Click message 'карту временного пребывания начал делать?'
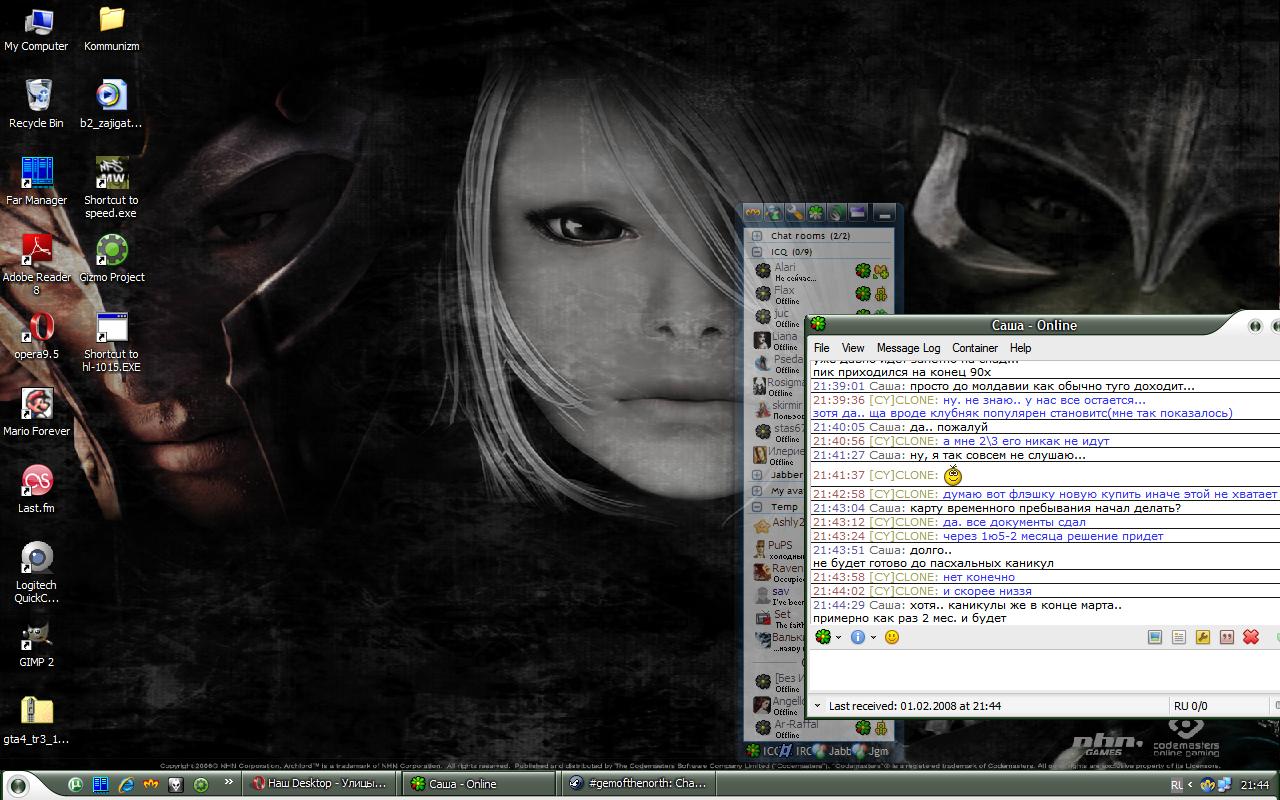This screenshot has width=1280, height=800. coord(1045,508)
